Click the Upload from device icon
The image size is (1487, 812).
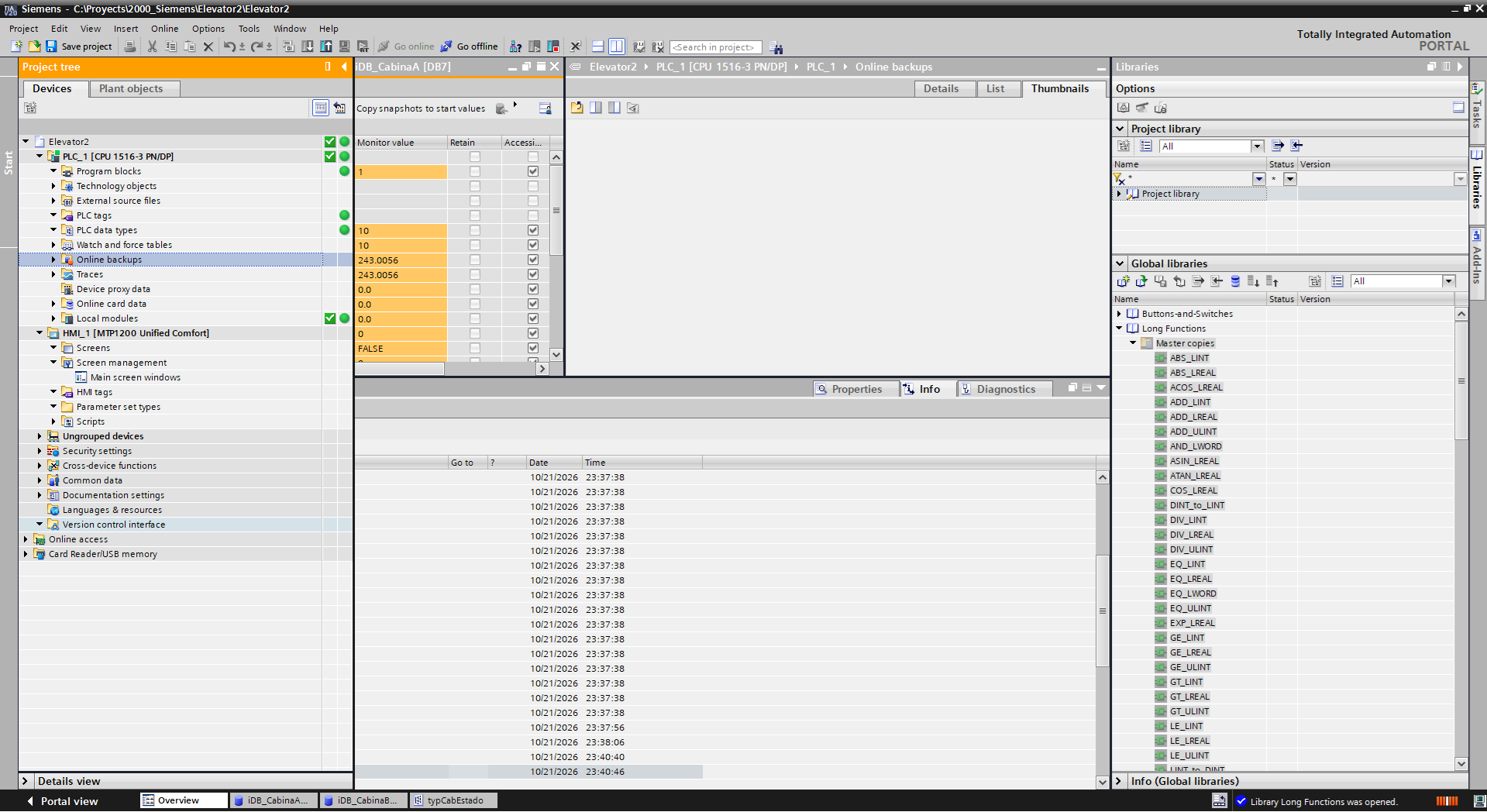[x=326, y=46]
